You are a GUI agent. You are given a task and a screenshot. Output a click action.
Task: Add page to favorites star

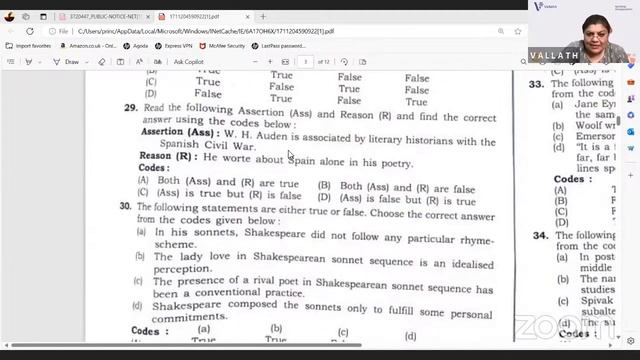pyautogui.click(x=518, y=31)
